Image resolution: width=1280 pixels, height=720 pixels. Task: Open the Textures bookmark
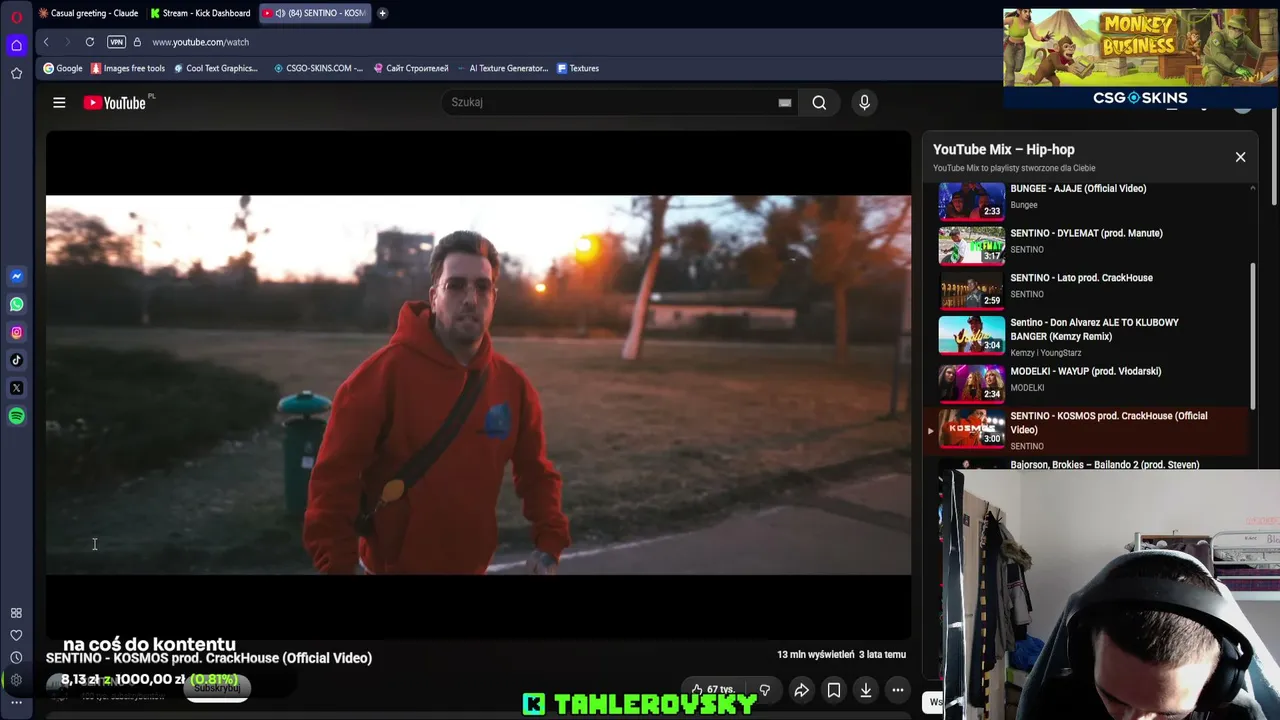pyautogui.click(x=578, y=68)
